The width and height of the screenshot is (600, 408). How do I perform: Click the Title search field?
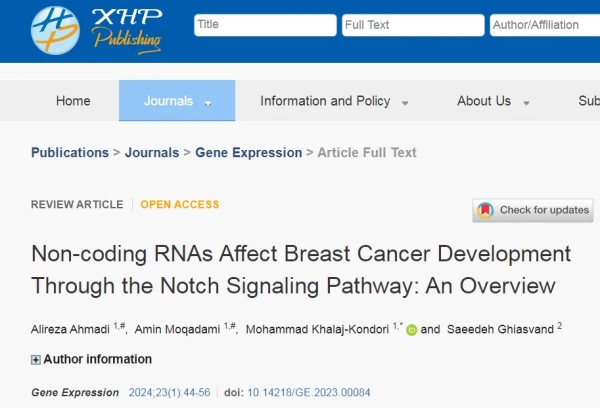point(265,25)
